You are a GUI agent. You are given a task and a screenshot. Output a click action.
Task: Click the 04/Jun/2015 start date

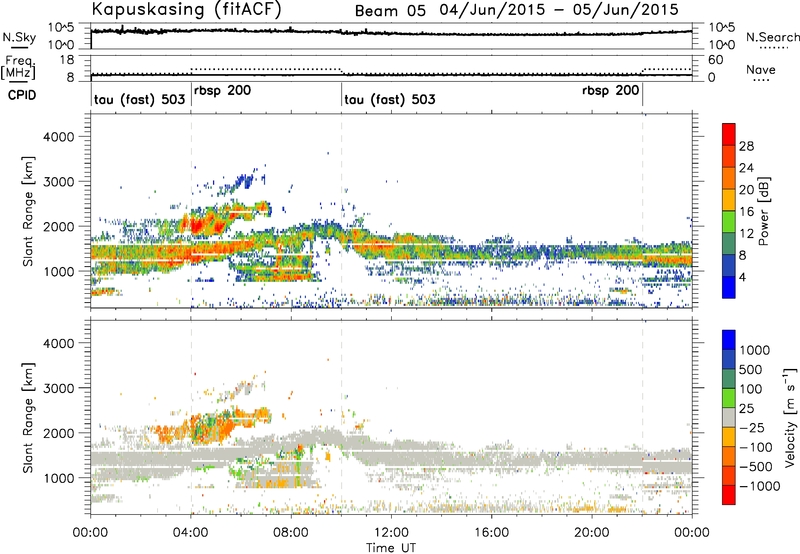pos(490,10)
